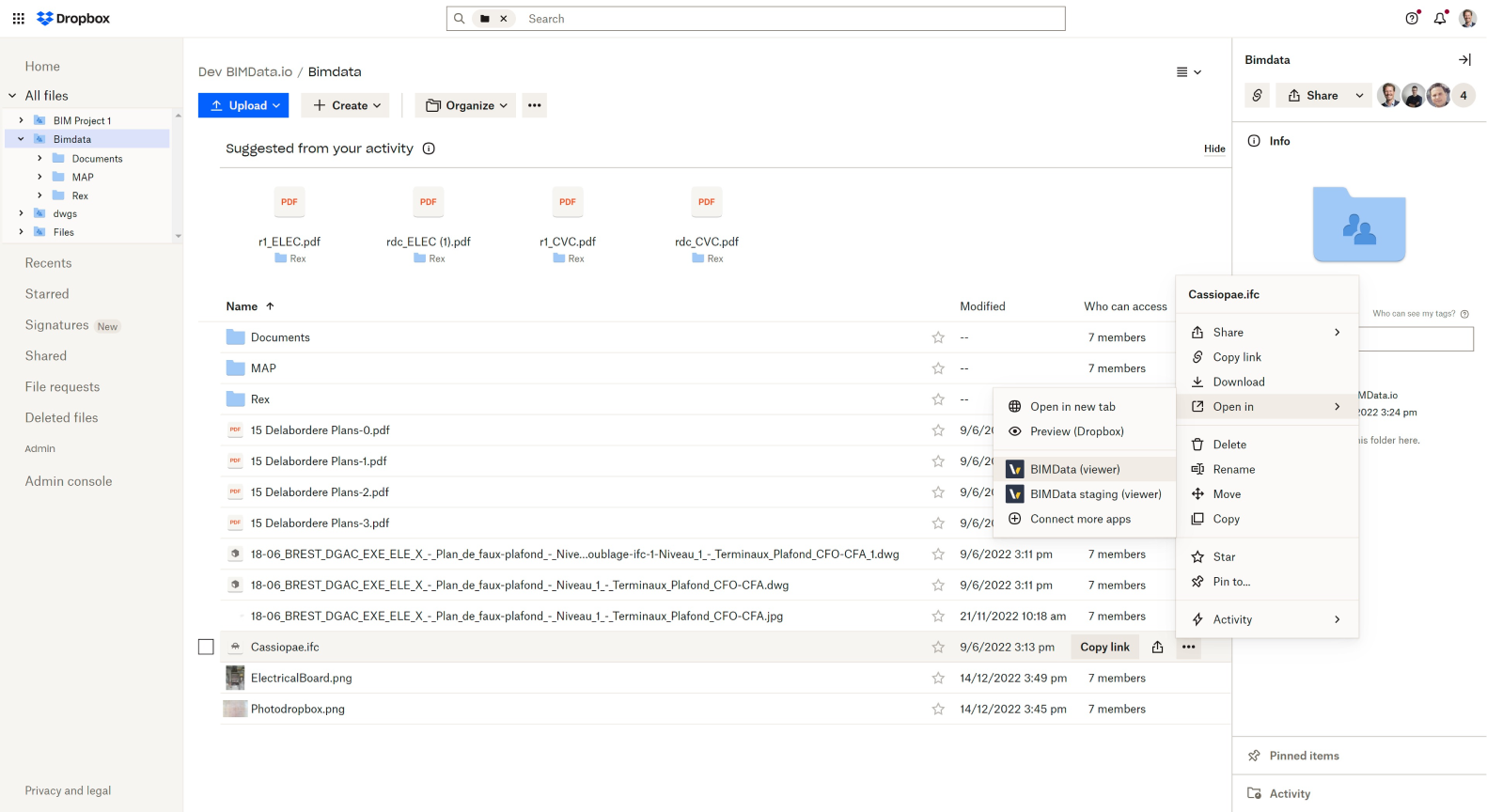This screenshot has height=812, width=1487.
Task: Click the help question mark icon
Action: (x=1411, y=19)
